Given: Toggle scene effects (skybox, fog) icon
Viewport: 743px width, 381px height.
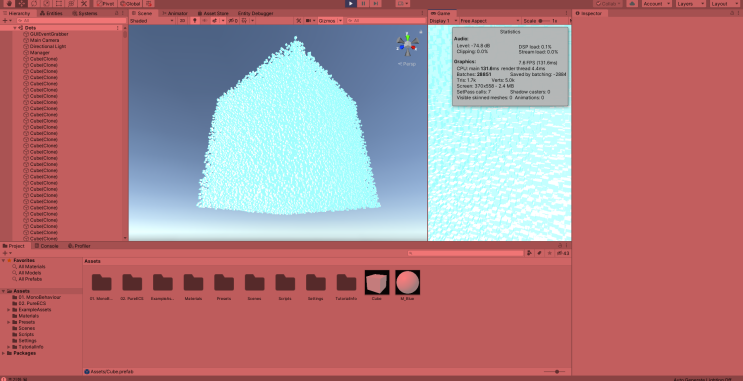Looking at the screenshot, I should point(215,21).
